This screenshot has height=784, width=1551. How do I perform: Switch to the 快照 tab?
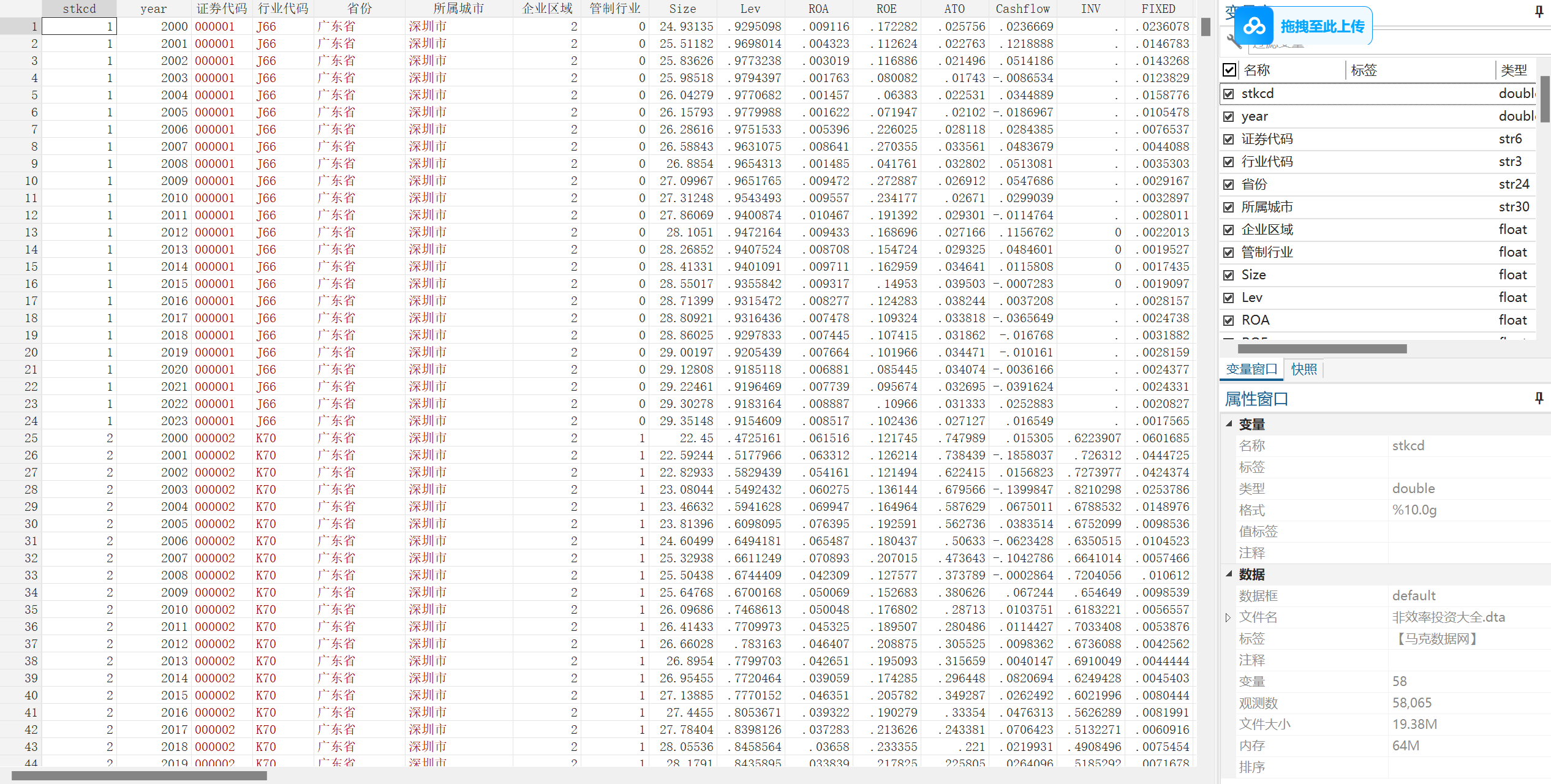(x=1304, y=369)
